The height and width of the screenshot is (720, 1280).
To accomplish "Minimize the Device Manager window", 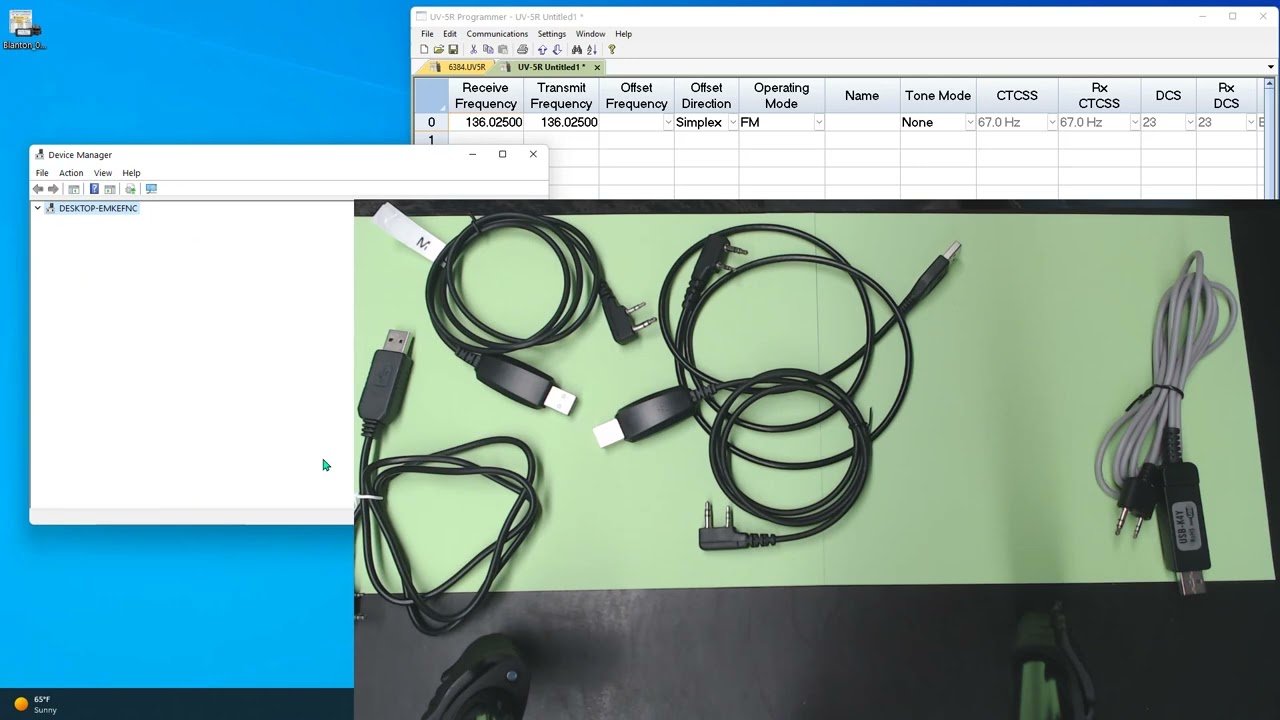I will coord(472,154).
